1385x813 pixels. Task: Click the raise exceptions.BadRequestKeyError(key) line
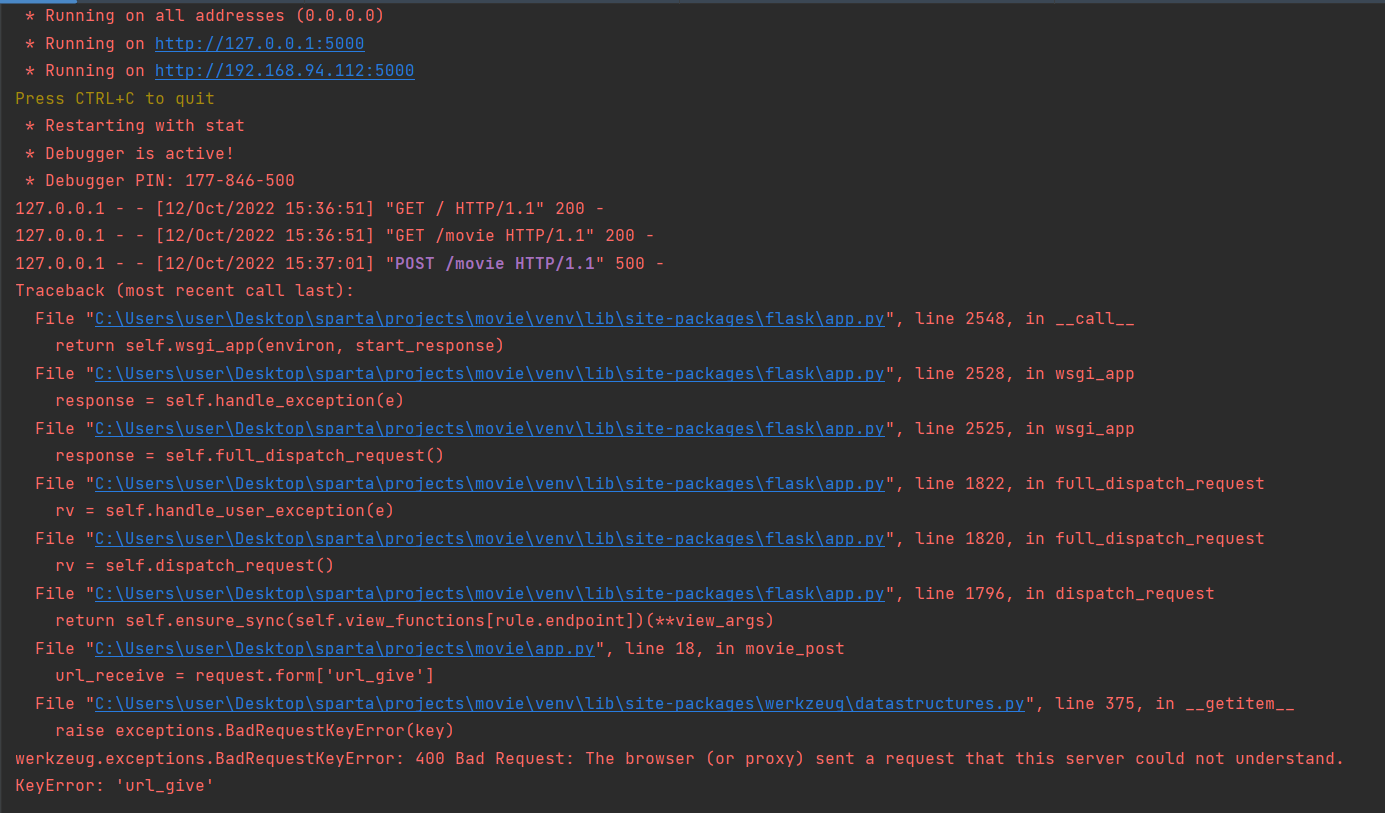point(255,731)
